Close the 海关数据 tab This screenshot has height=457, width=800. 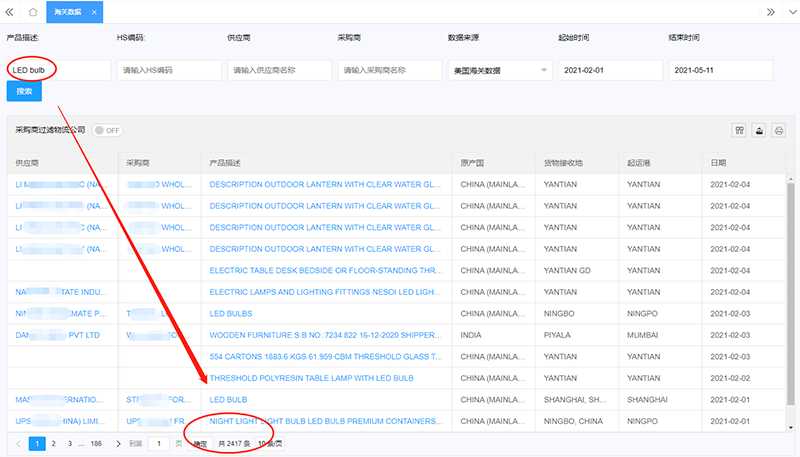[x=94, y=12]
